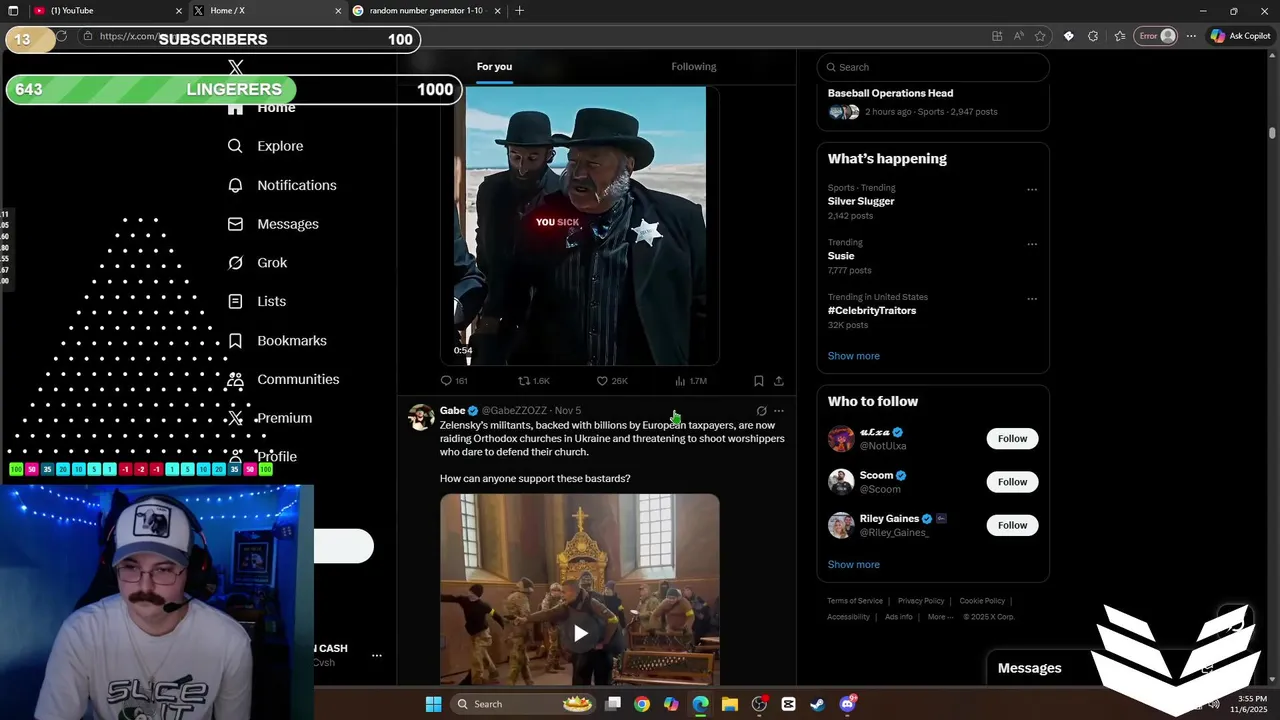This screenshot has height=720, width=1280.
Task: Open options for Susie trend
Action: pos(1032,244)
